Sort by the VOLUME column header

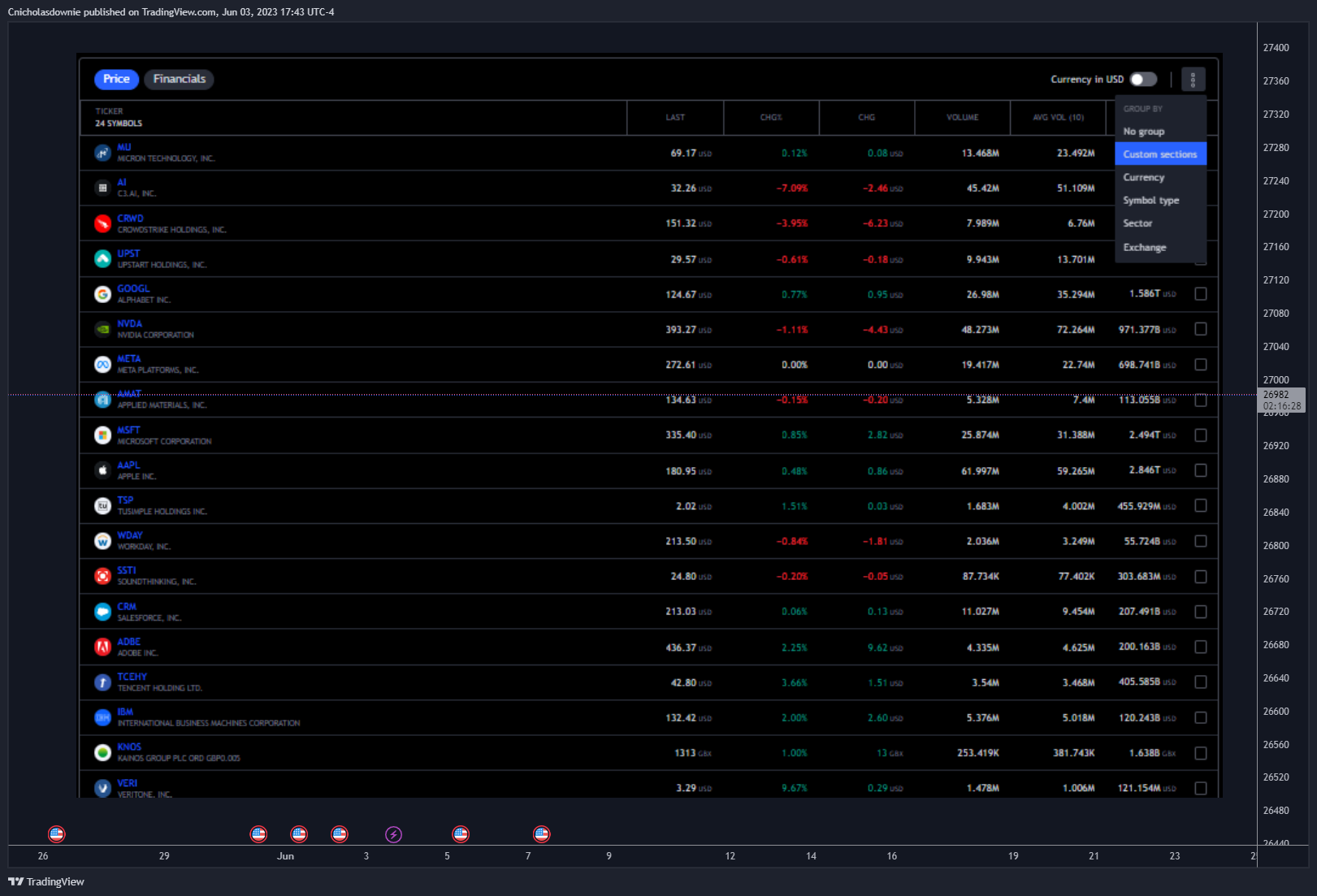tap(962, 118)
